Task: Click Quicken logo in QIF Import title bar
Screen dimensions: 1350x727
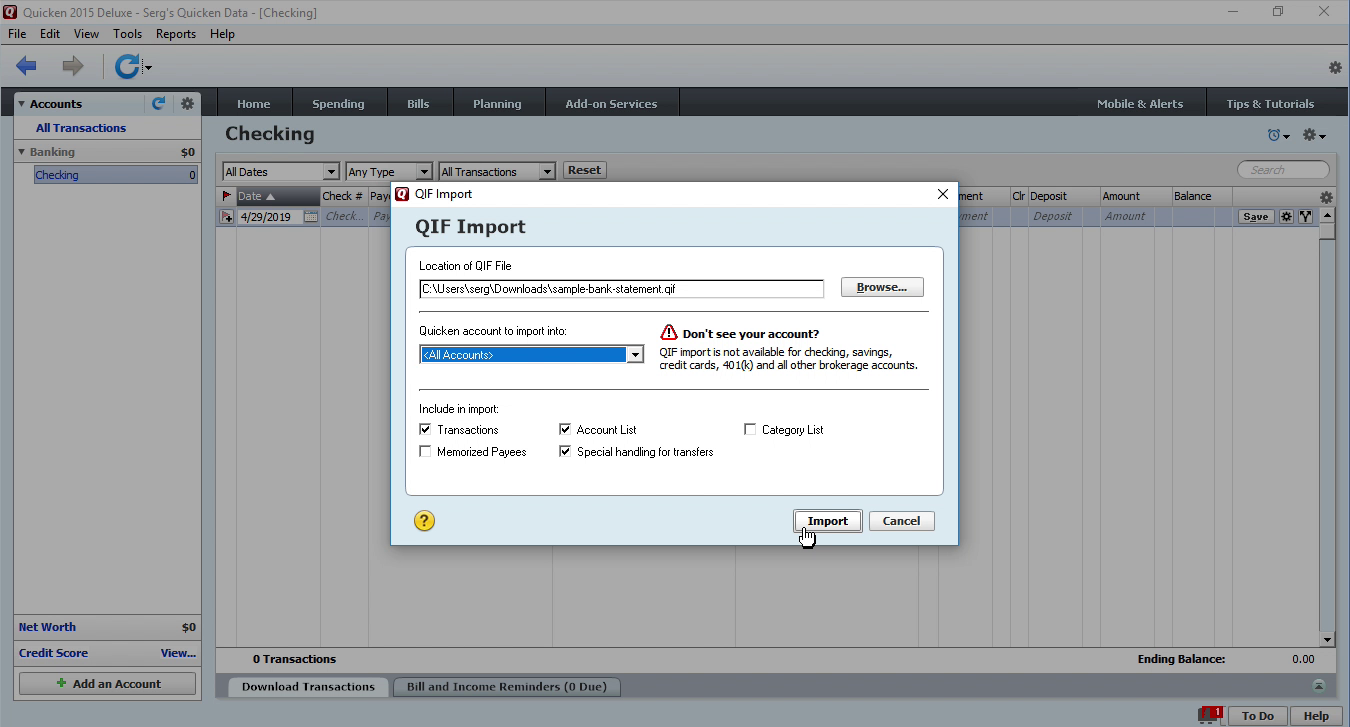Action: (402, 194)
